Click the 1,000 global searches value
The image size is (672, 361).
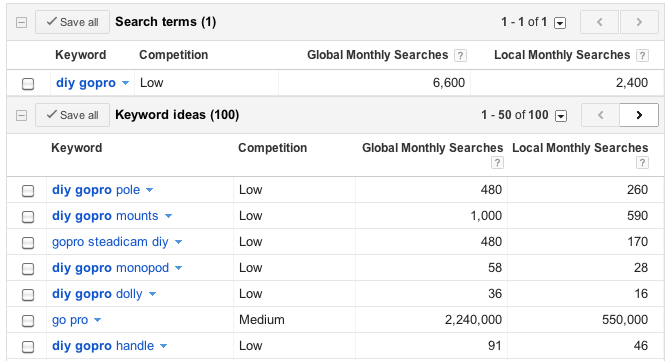click(x=486, y=216)
